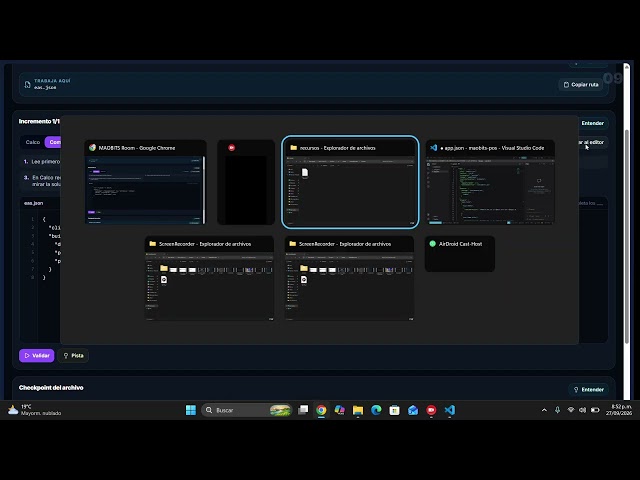The image size is (640, 480).
Task: Open the clock and date flyout
Action: pos(618,410)
